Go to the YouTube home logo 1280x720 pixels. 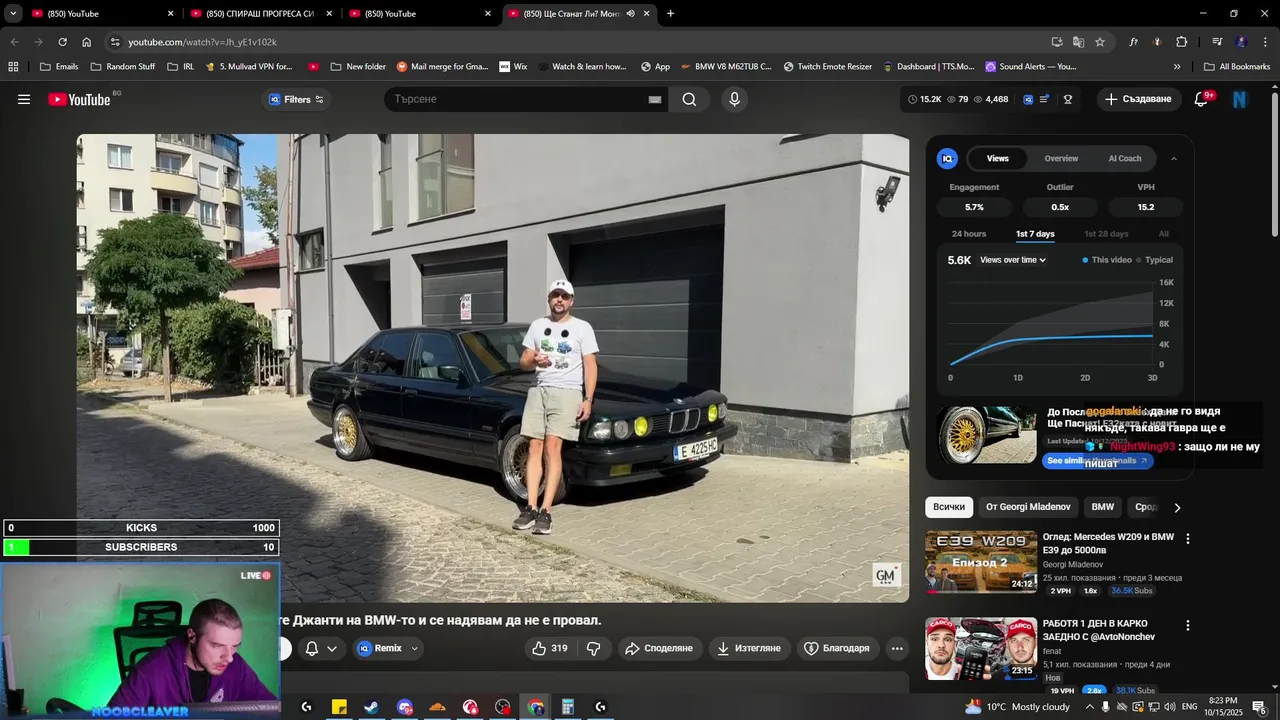(x=80, y=99)
